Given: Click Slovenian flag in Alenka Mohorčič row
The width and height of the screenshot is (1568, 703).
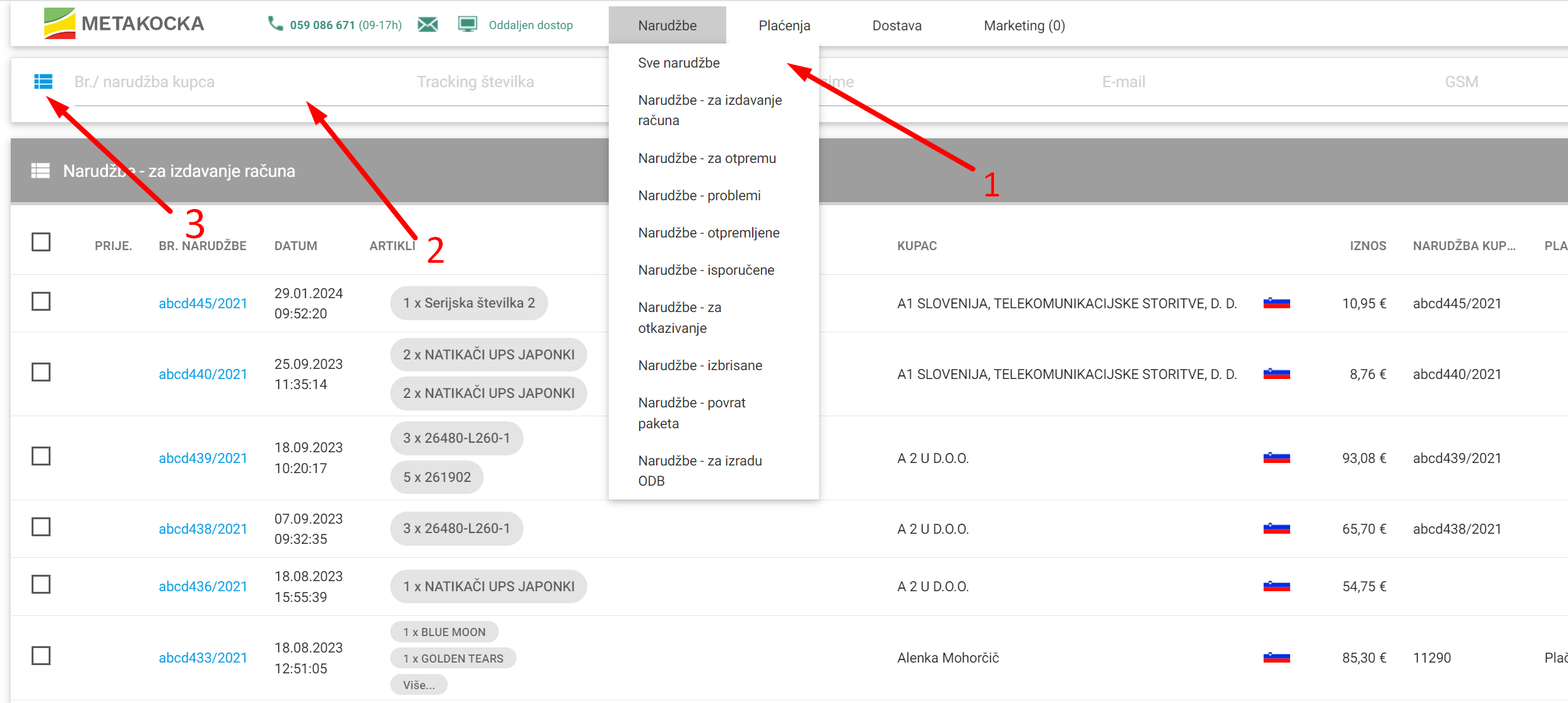Looking at the screenshot, I should 1276,658.
